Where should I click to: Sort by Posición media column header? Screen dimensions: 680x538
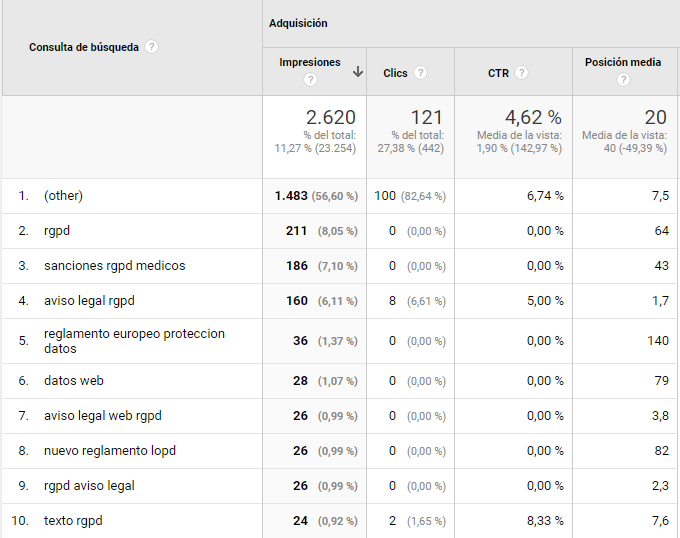(x=623, y=62)
